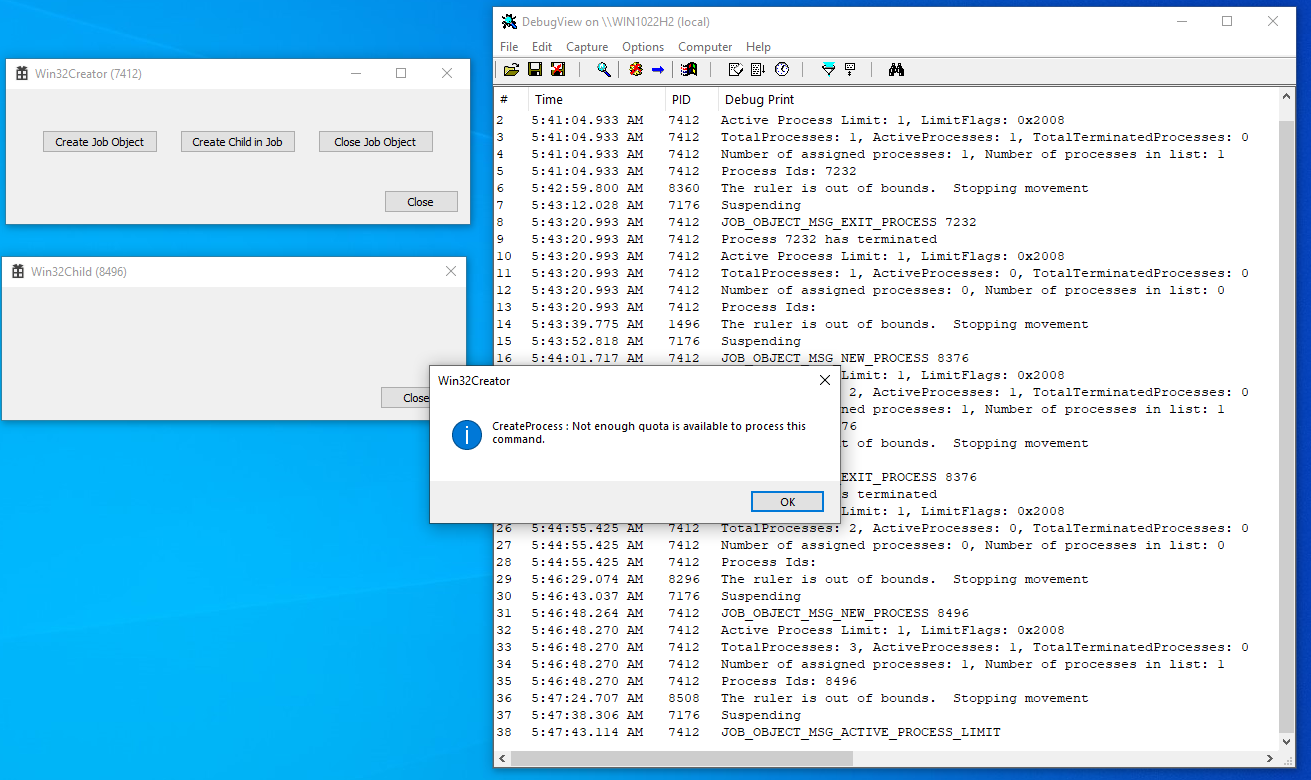Toggle Capture Win32 flag icon
Image resolution: width=1311 pixels, height=780 pixels.
coord(689,69)
